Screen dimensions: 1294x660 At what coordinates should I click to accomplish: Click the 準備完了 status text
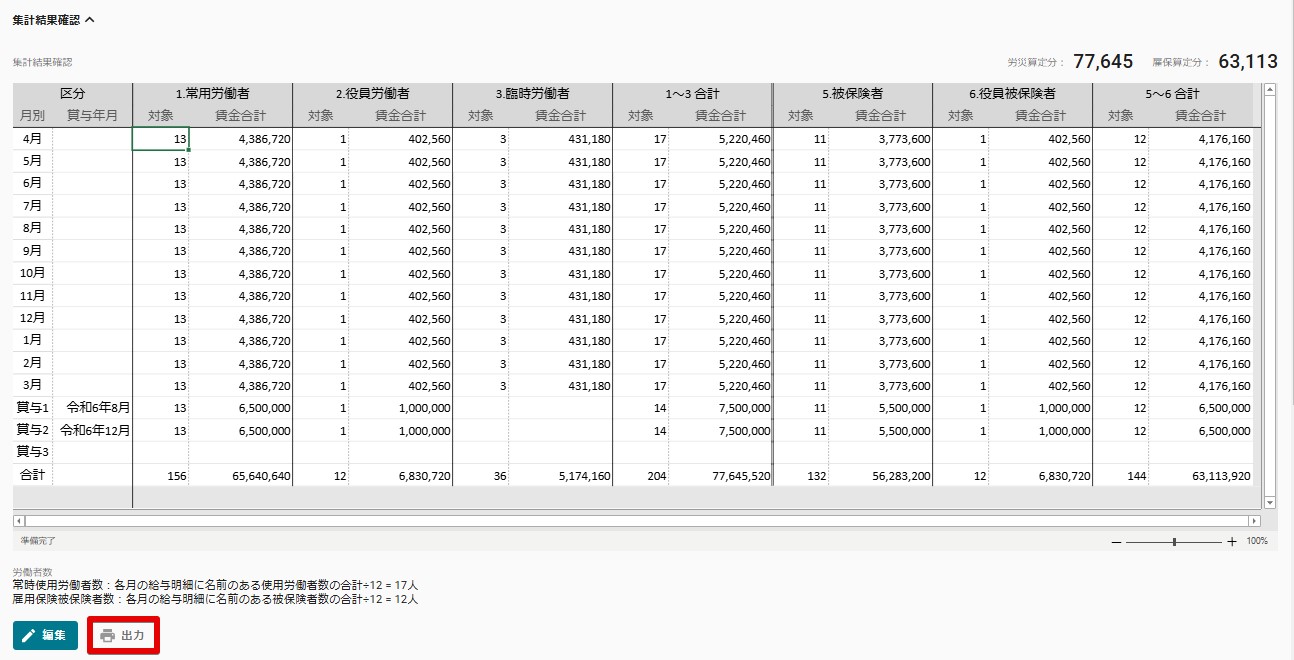point(38,541)
